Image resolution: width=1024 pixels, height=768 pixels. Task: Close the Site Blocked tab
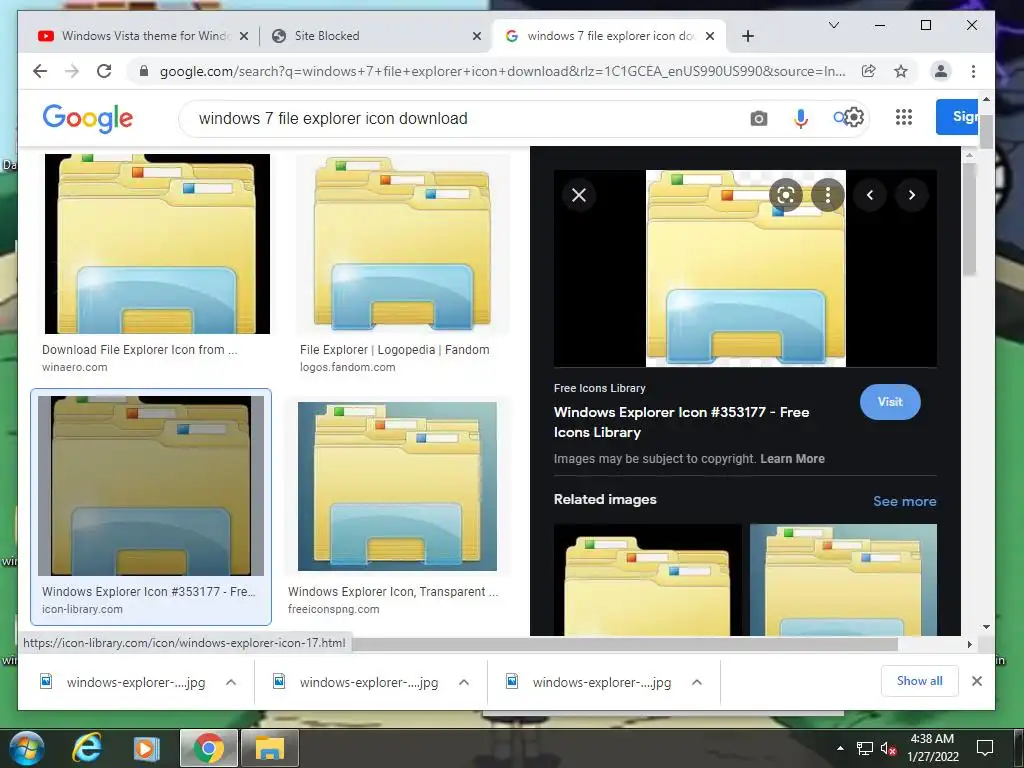(477, 37)
